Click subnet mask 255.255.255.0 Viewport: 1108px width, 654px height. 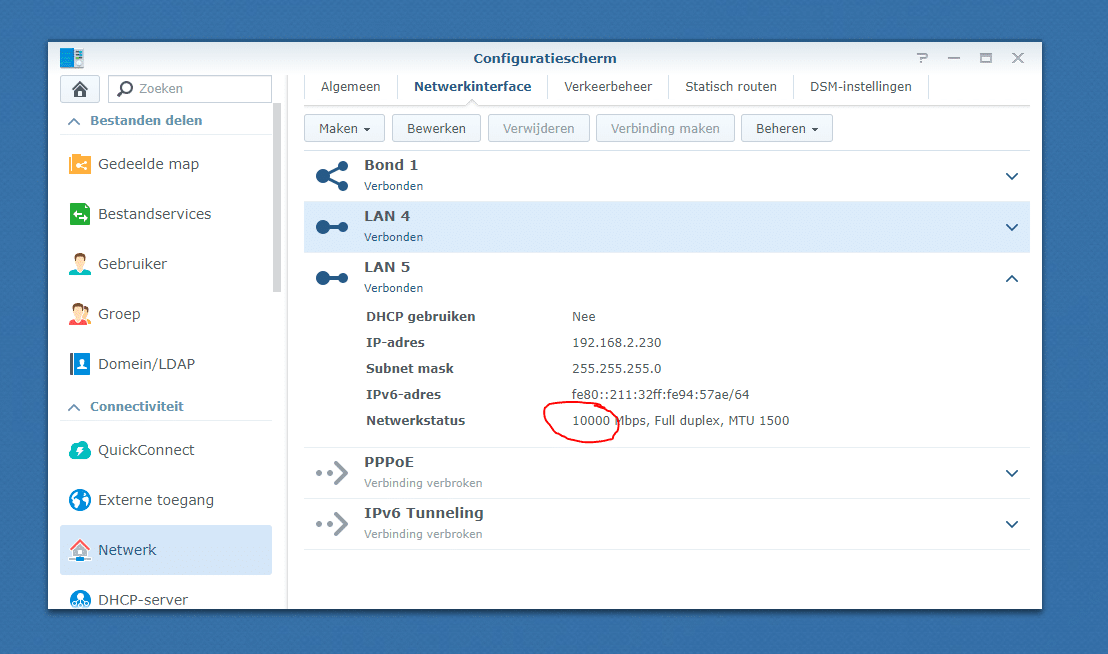click(617, 369)
